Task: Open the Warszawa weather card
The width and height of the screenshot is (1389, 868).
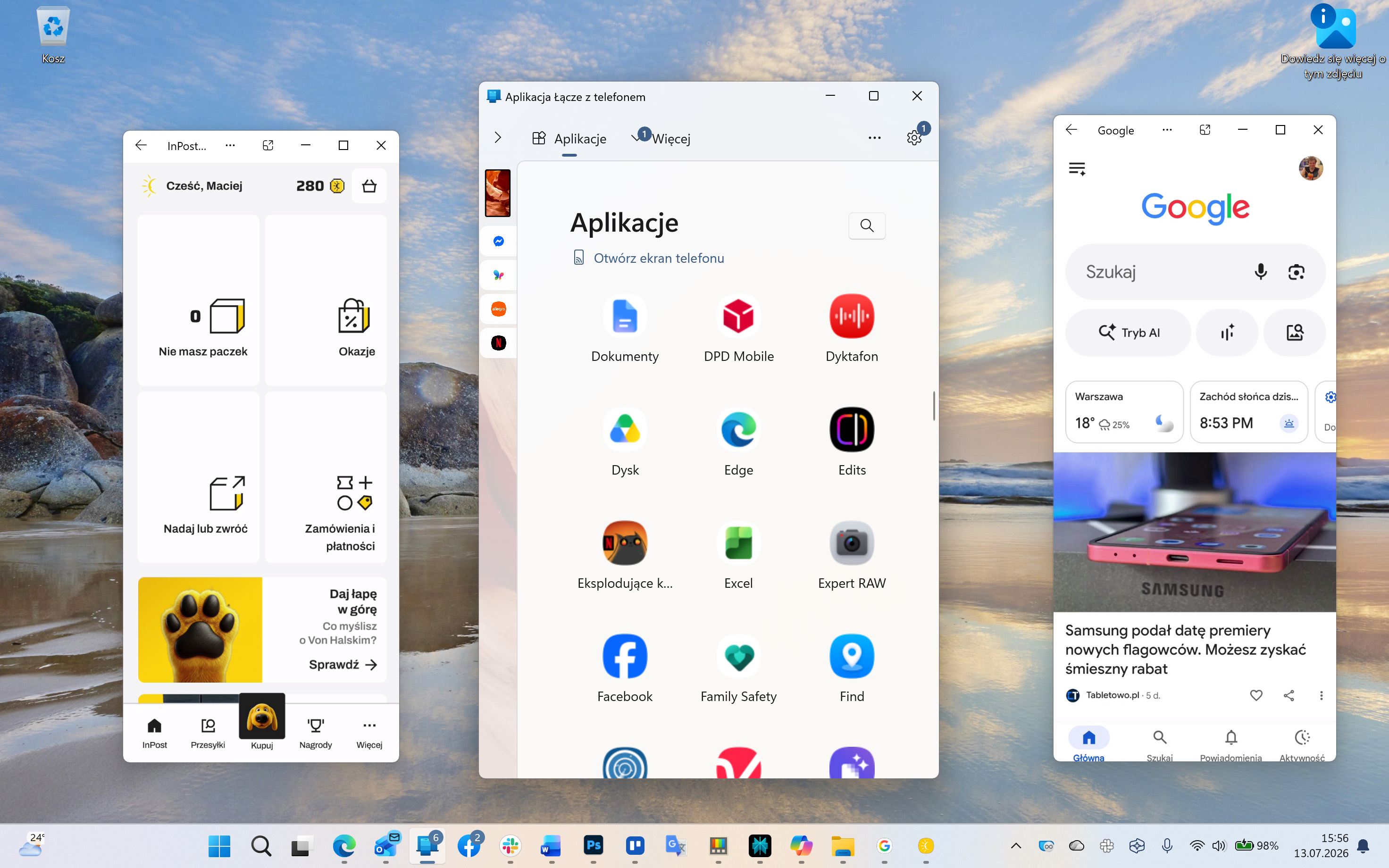Action: point(1124,412)
